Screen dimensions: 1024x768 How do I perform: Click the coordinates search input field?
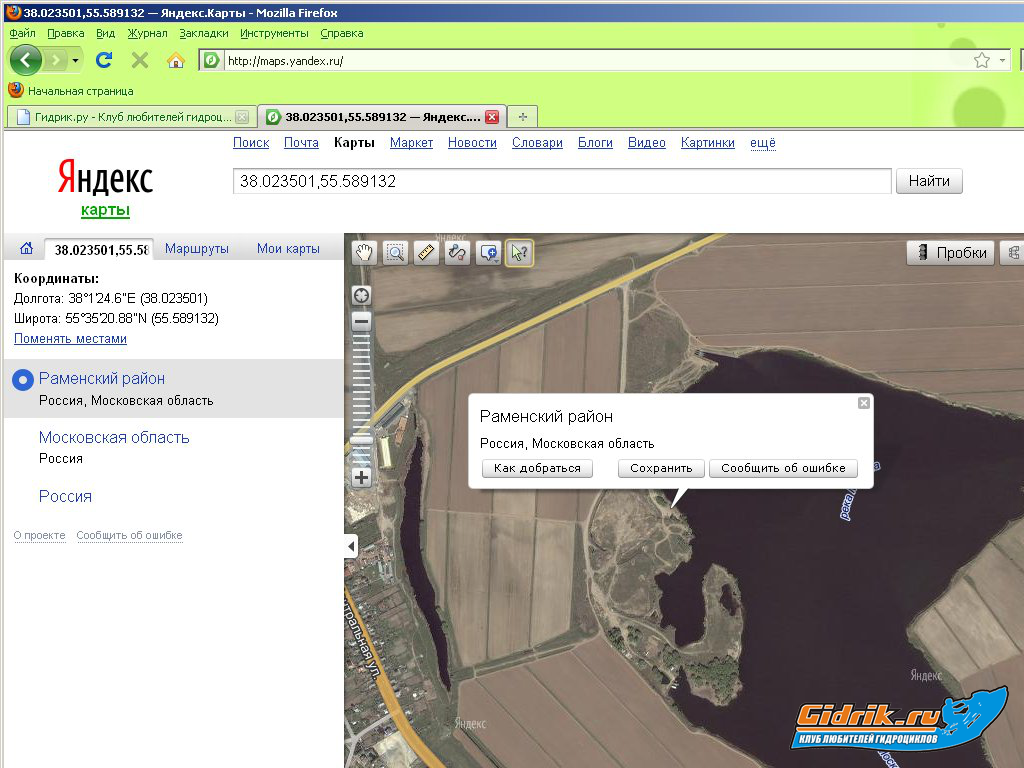[x=561, y=182]
